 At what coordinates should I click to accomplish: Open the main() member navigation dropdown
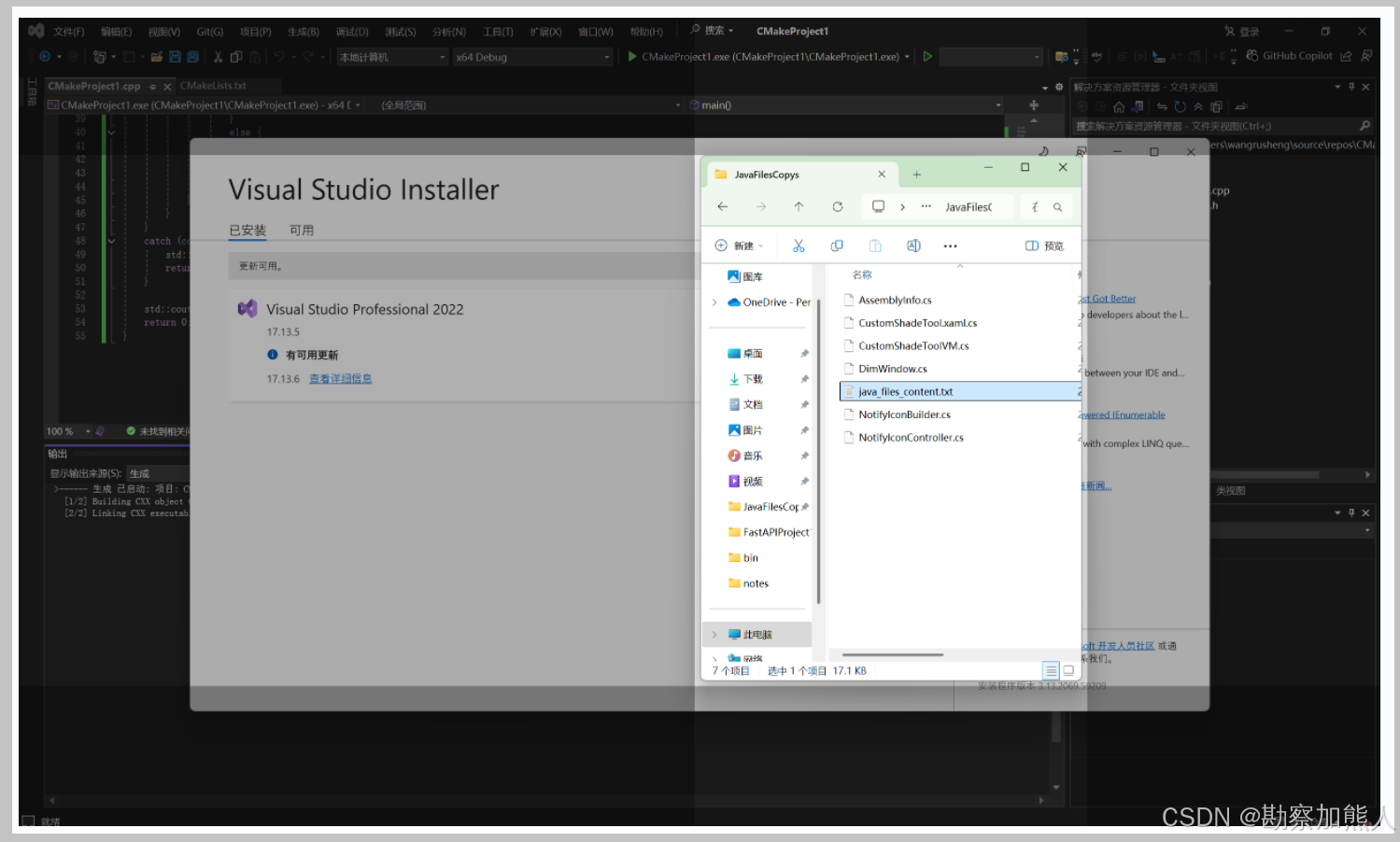[845, 105]
